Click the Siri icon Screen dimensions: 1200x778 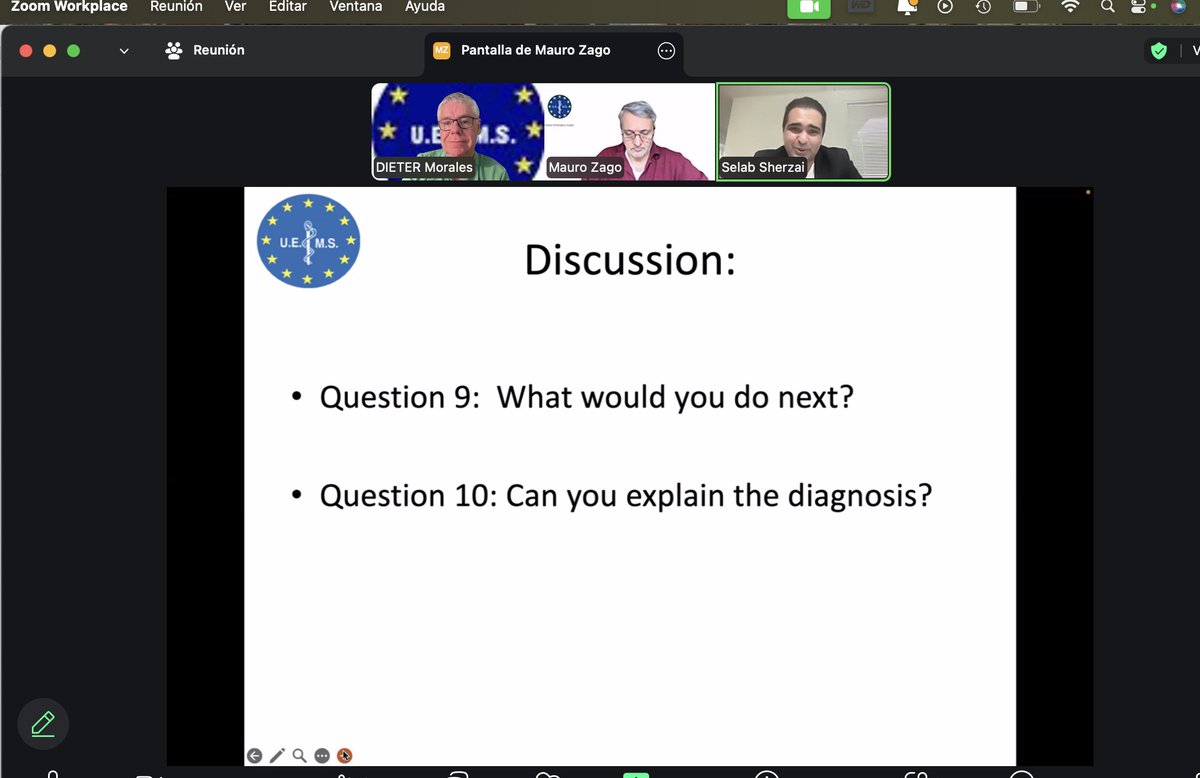[1178, 7]
